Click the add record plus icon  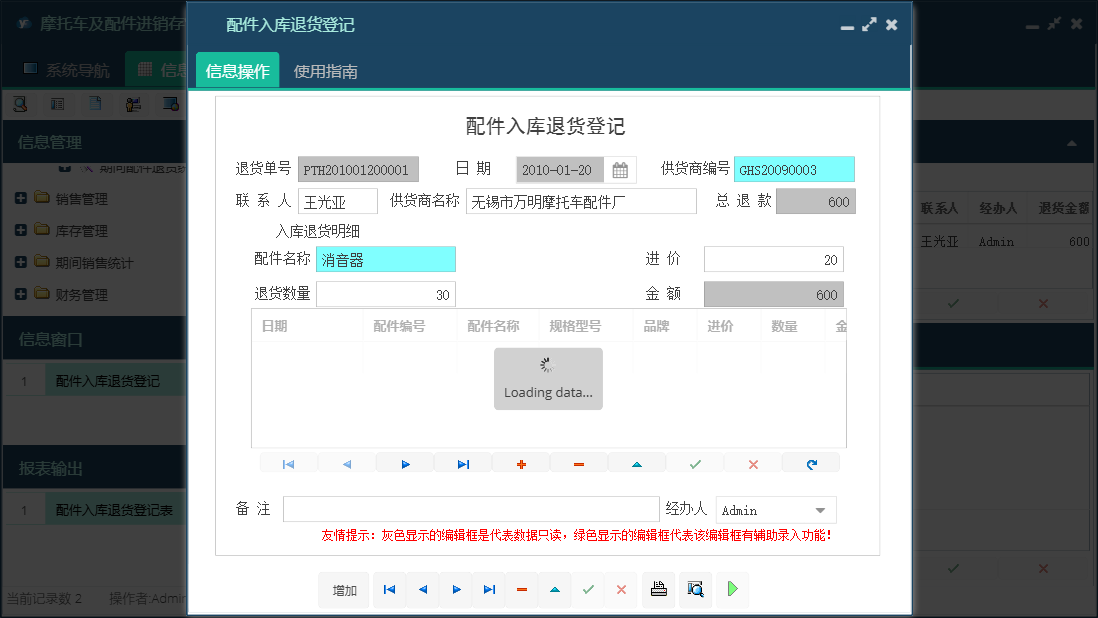(x=521, y=462)
